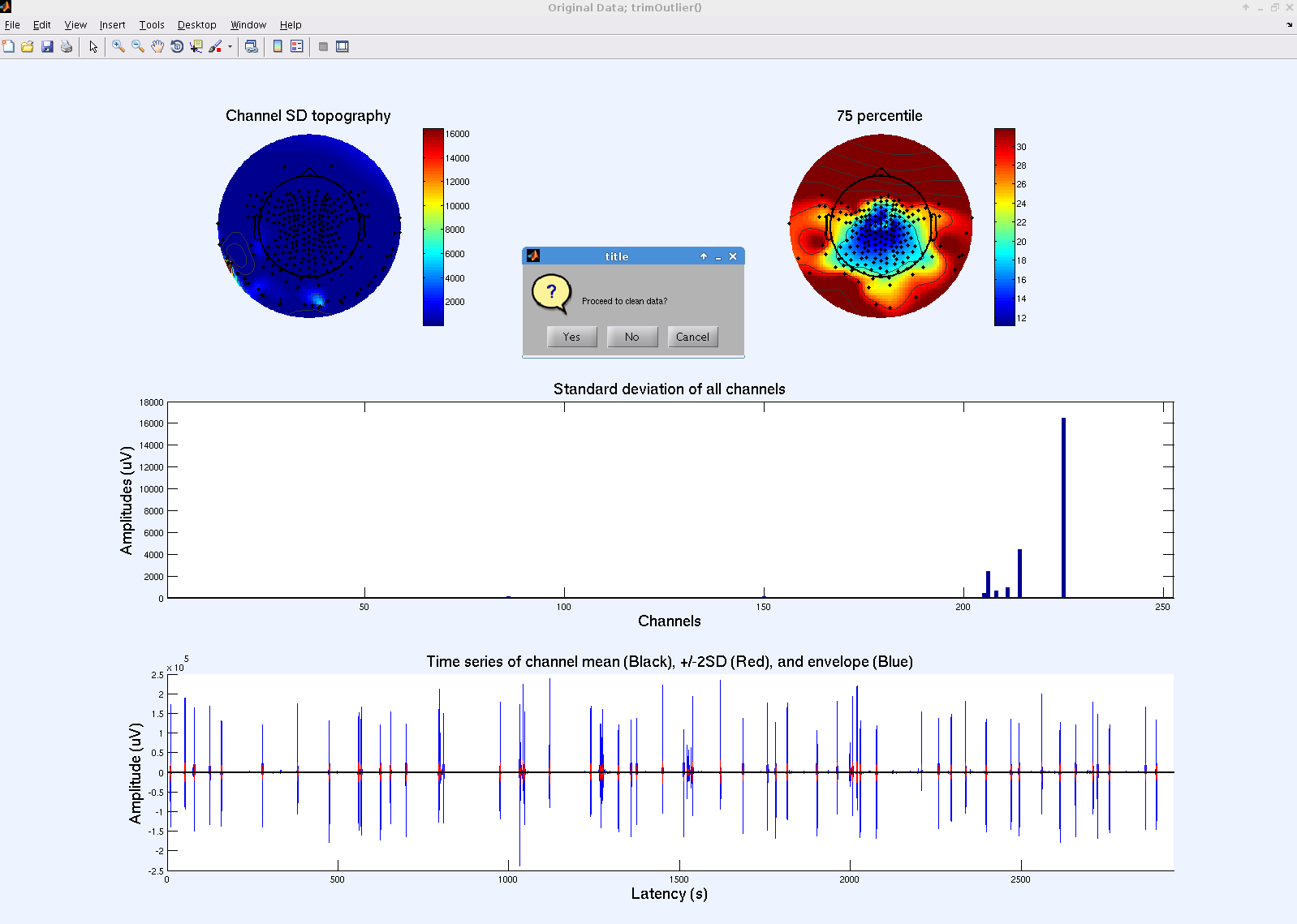Click the tallest bar in standard deviation chart
The width and height of the screenshot is (1297, 924).
1063,507
